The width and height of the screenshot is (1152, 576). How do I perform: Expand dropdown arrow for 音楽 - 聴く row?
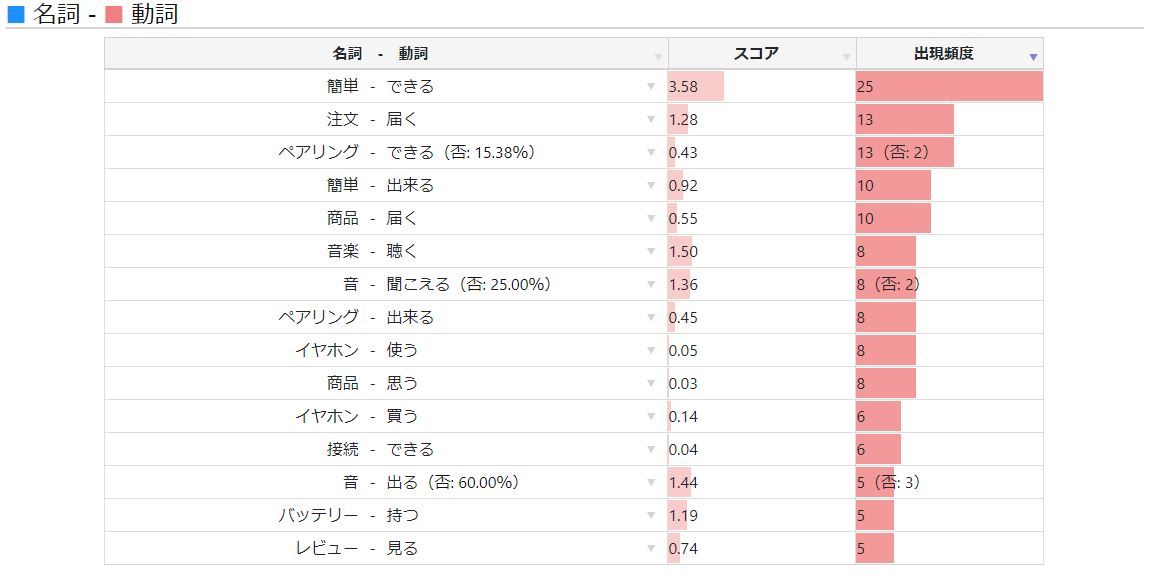652,252
